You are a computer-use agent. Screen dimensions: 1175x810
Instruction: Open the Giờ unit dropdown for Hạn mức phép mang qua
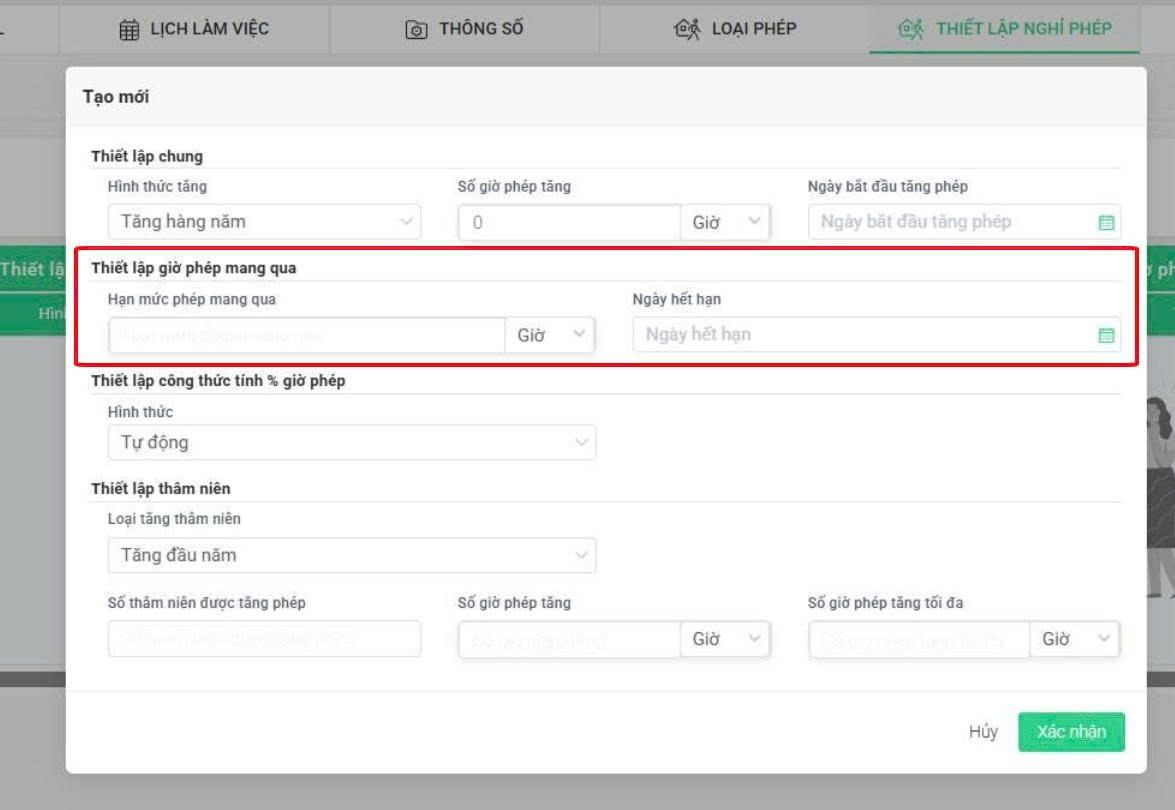pyautogui.click(x=550, y=335)
